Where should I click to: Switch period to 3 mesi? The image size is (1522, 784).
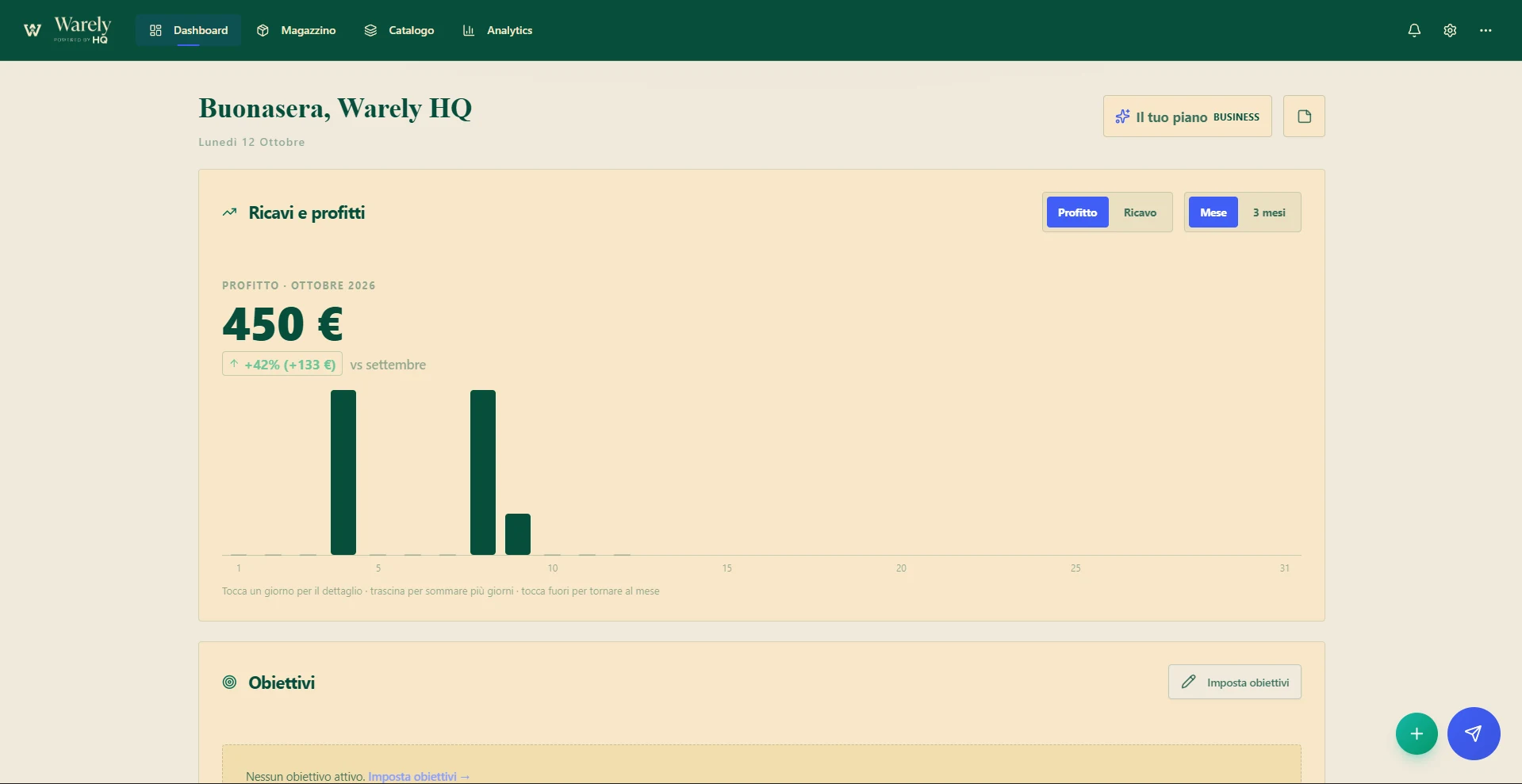pos(1269,212)
